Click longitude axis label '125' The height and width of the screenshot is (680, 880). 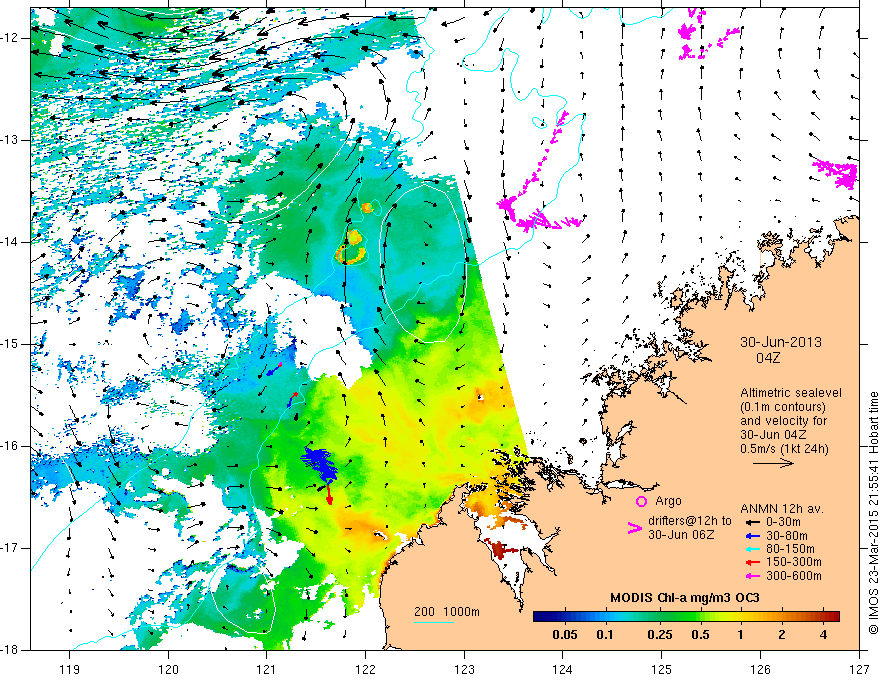click(662, 669)
